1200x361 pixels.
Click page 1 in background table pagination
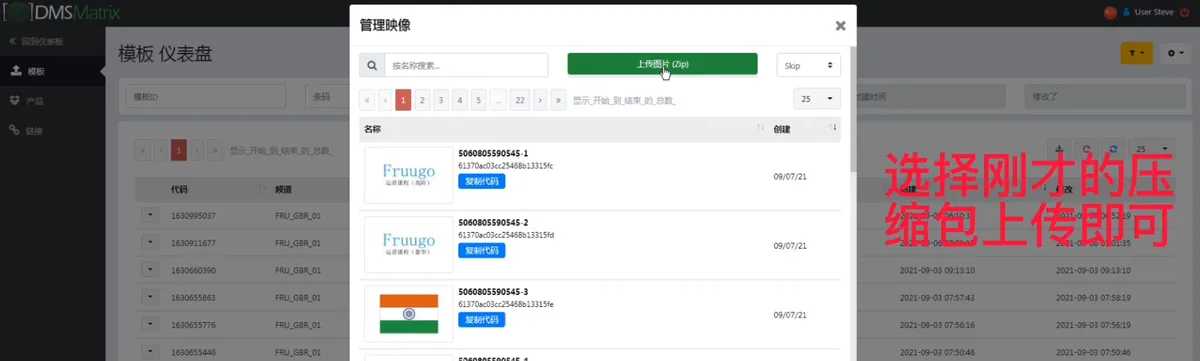(x=179, y=150)
